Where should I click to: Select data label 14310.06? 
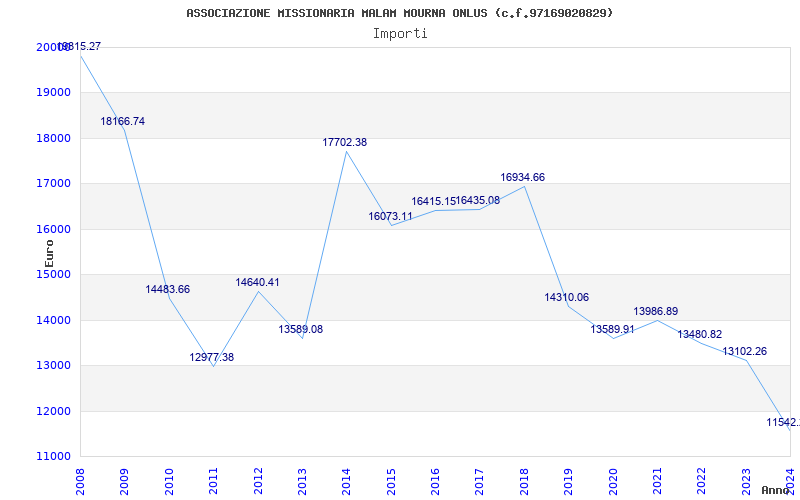point(566,297)
